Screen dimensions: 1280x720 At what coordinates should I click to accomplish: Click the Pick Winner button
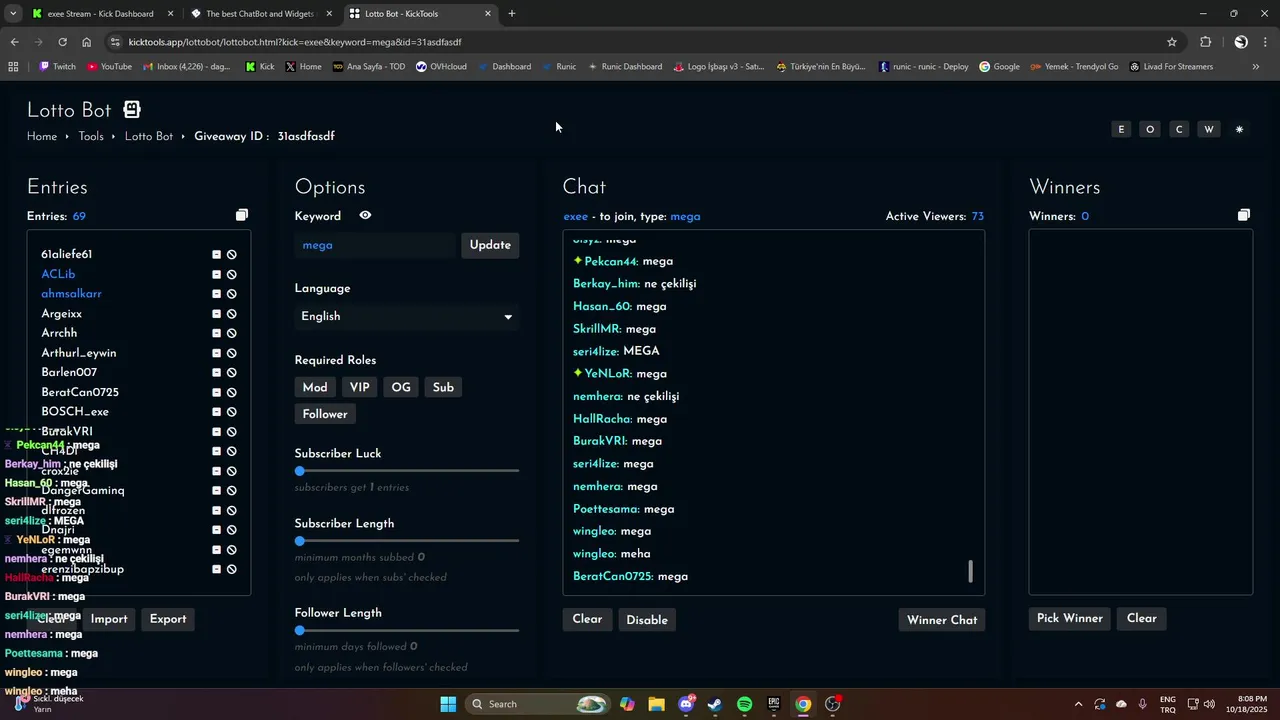pos(1069,618)
